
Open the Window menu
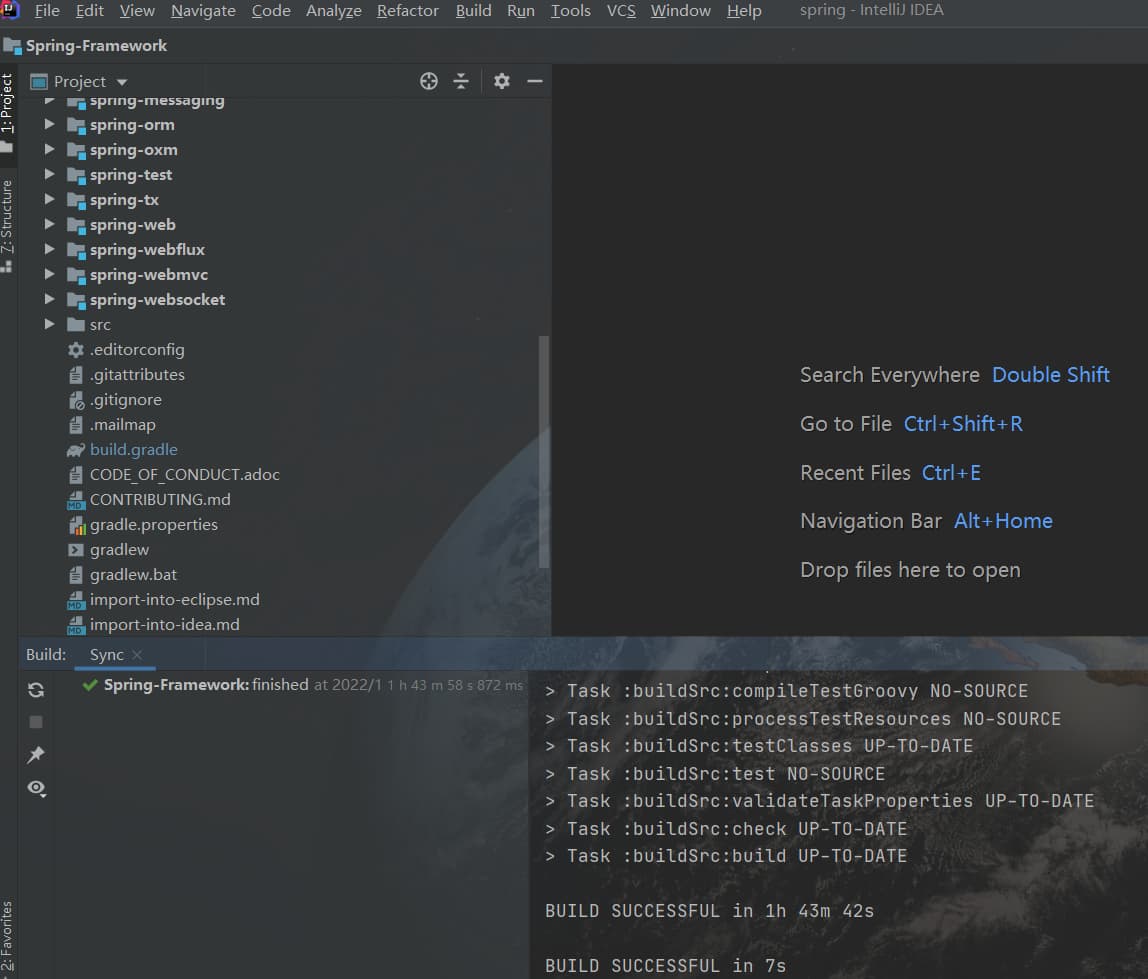[x=680, y=10]
